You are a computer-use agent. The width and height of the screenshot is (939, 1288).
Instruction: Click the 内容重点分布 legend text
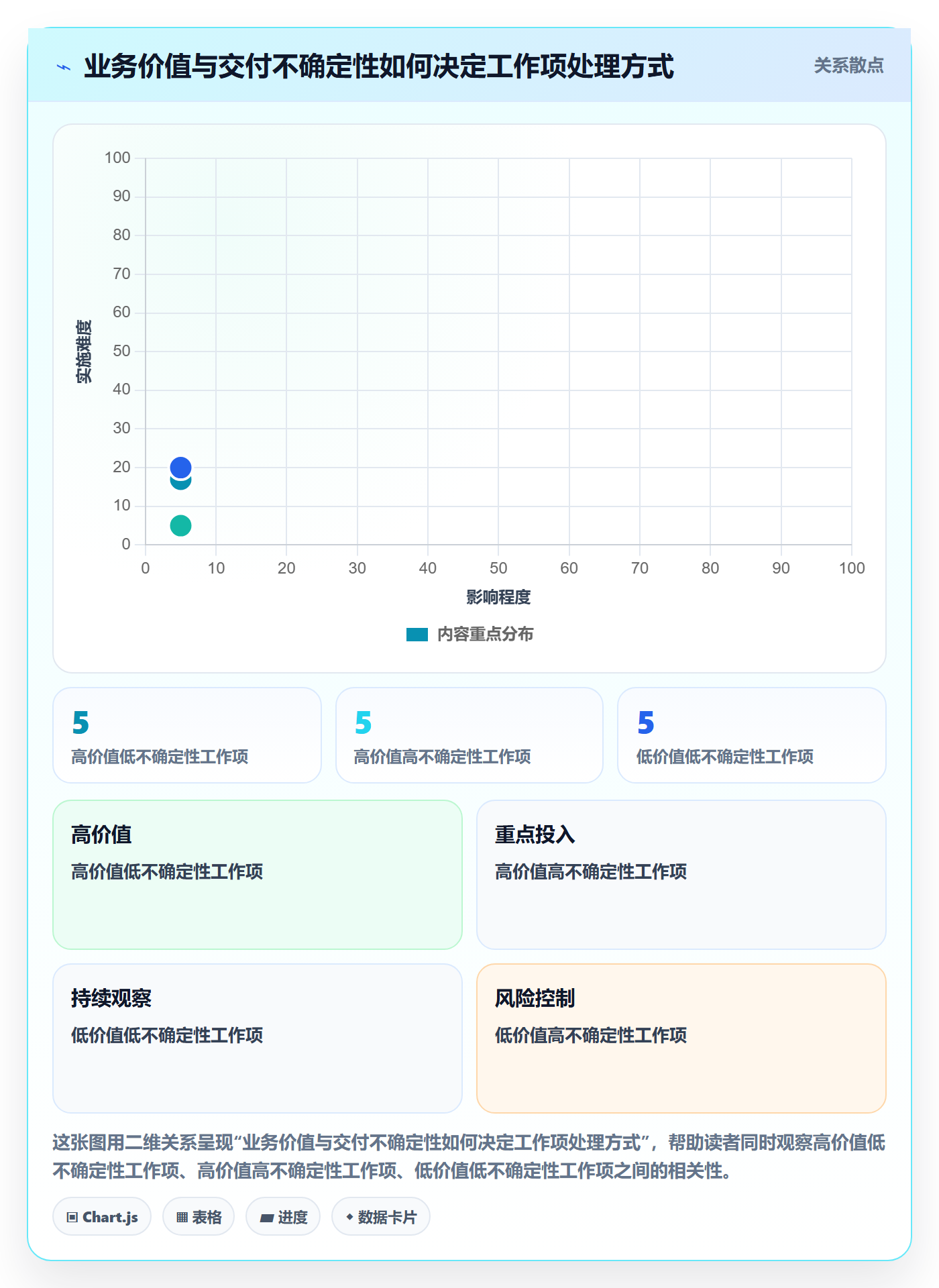485,635
